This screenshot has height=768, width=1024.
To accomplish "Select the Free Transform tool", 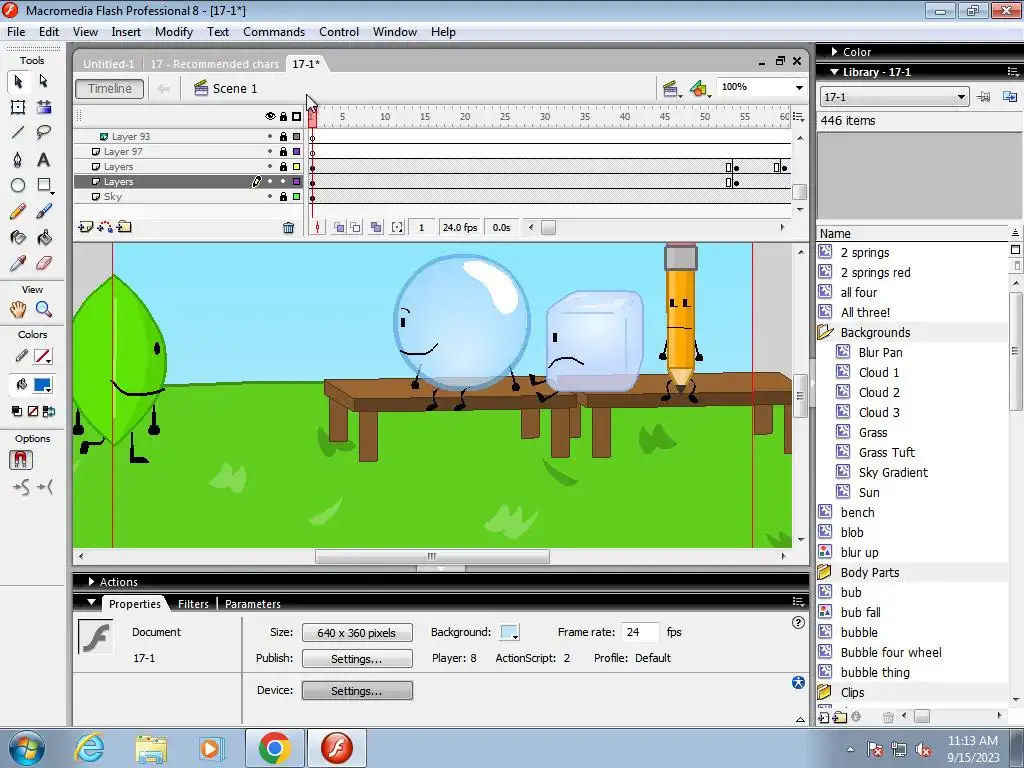I will pos(18,107).
